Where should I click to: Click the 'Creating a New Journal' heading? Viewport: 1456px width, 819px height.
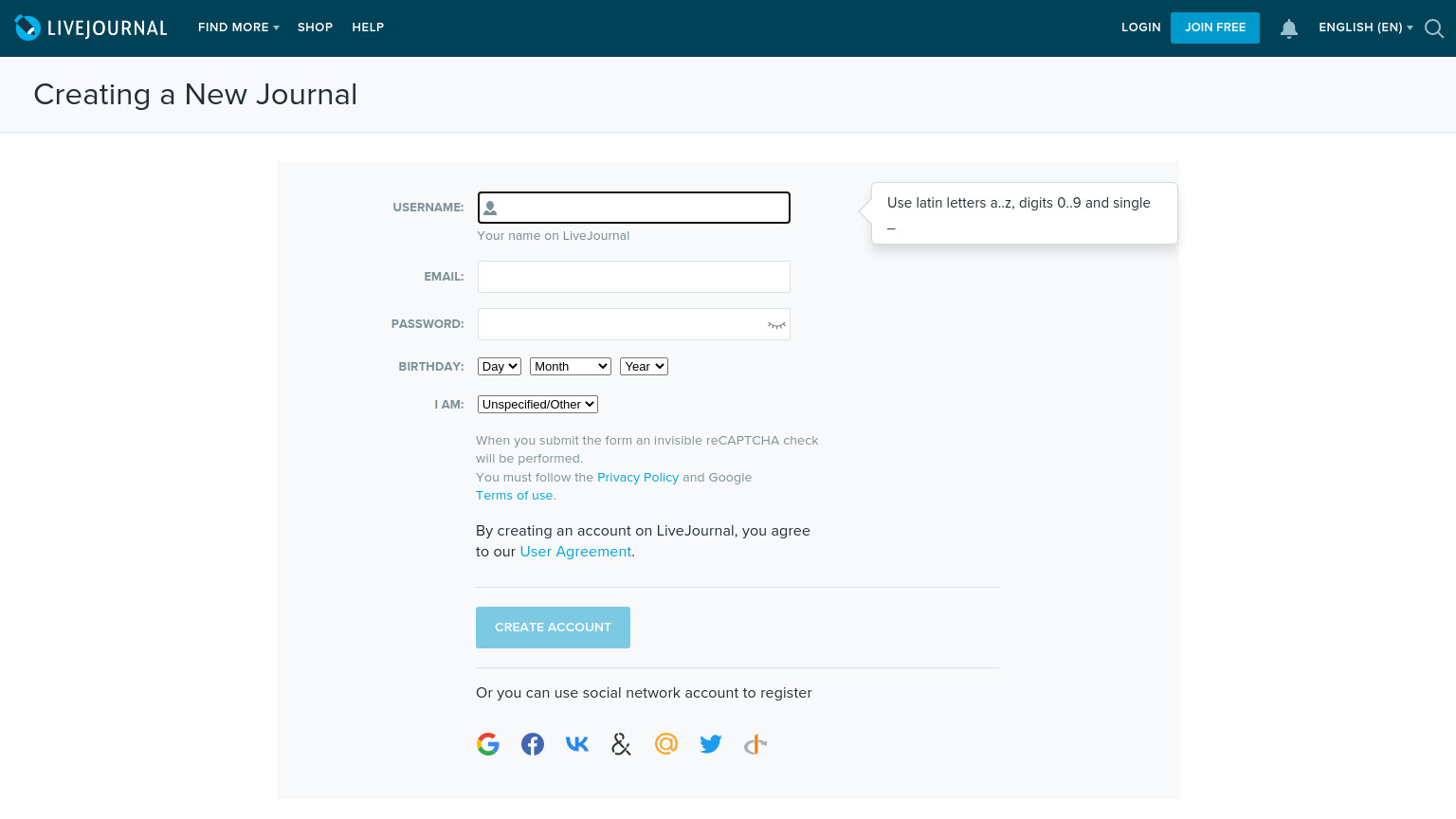coord(195,95)
